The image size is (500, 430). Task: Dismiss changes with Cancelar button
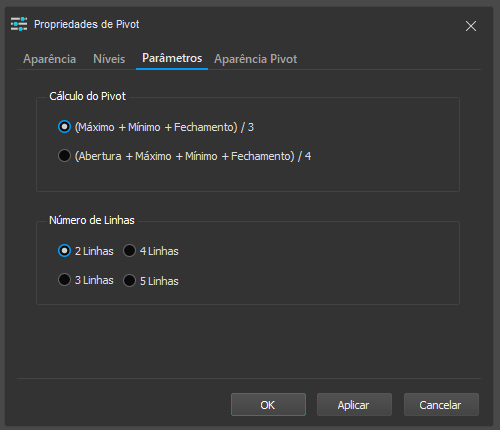[441, 405]
